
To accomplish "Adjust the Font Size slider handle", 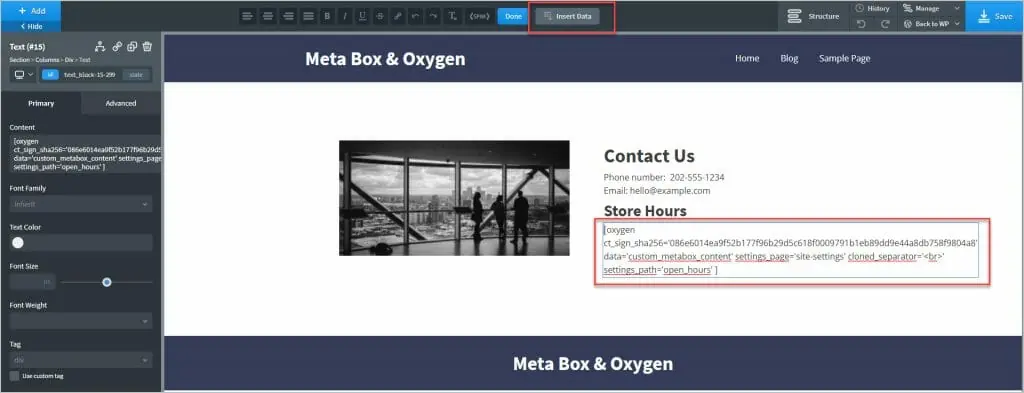I will click(106, 282).
